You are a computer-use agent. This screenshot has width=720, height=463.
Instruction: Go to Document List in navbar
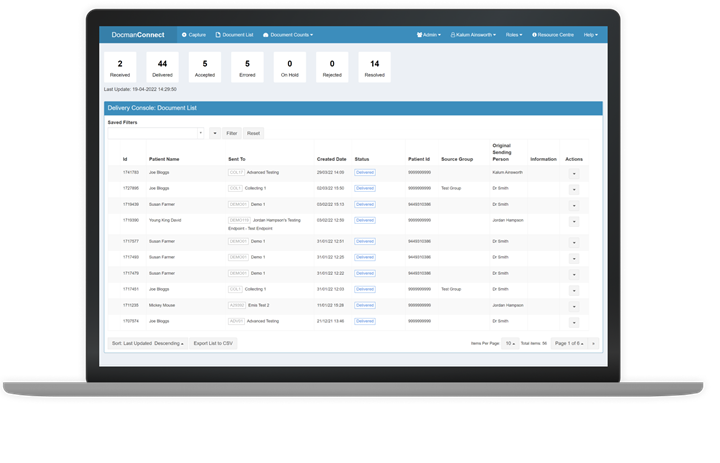coord(238,34)
